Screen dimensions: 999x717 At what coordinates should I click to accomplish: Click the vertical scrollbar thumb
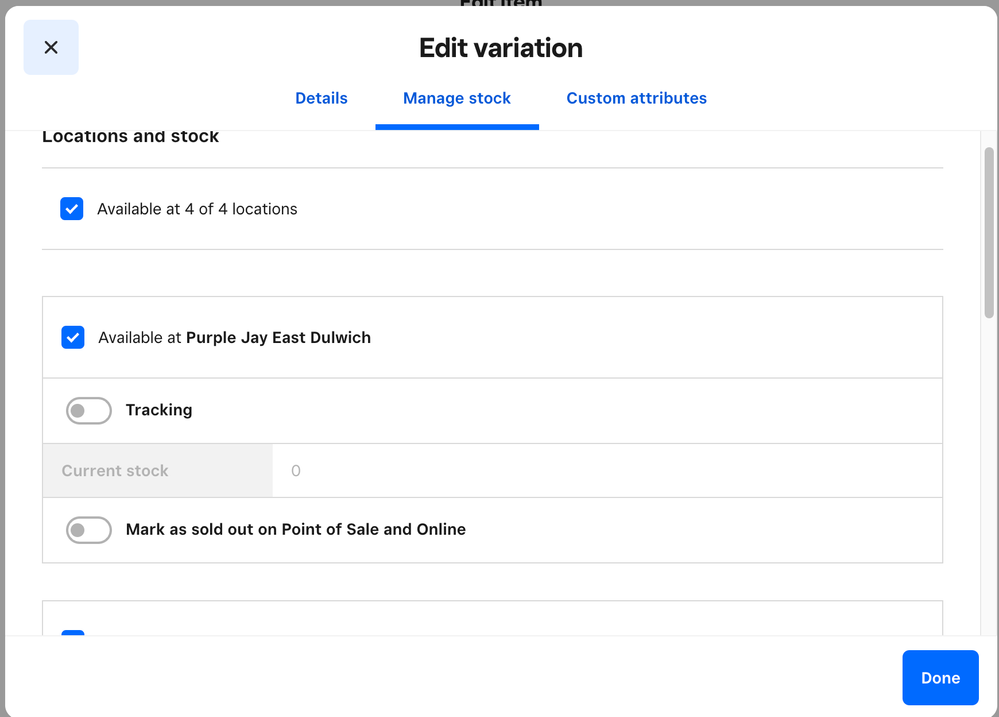click(989, 232)
